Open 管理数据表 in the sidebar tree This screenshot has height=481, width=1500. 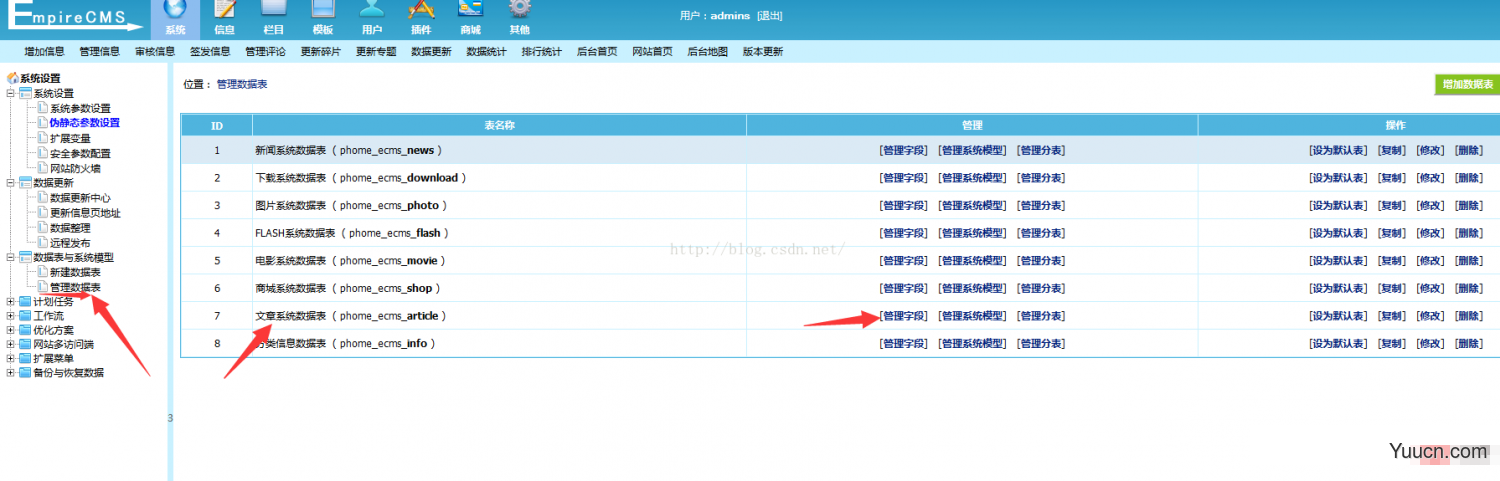coord(75,287)
